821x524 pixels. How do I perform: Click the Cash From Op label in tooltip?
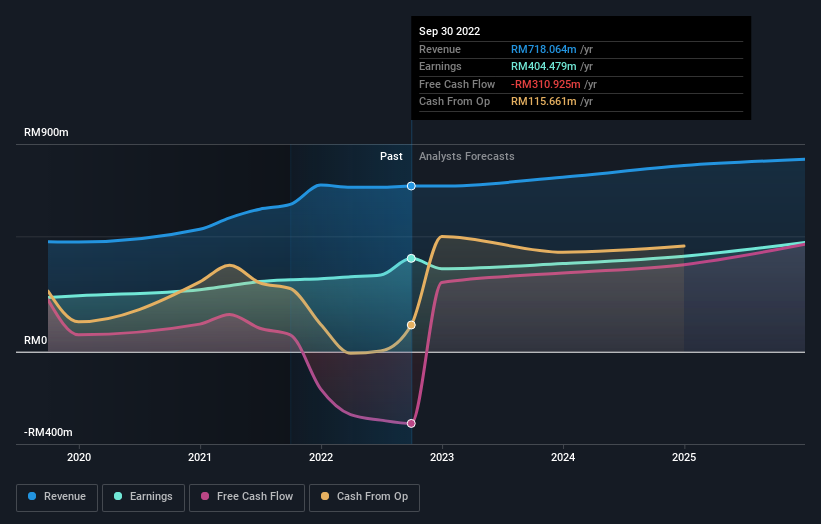[x=454, y=102]
